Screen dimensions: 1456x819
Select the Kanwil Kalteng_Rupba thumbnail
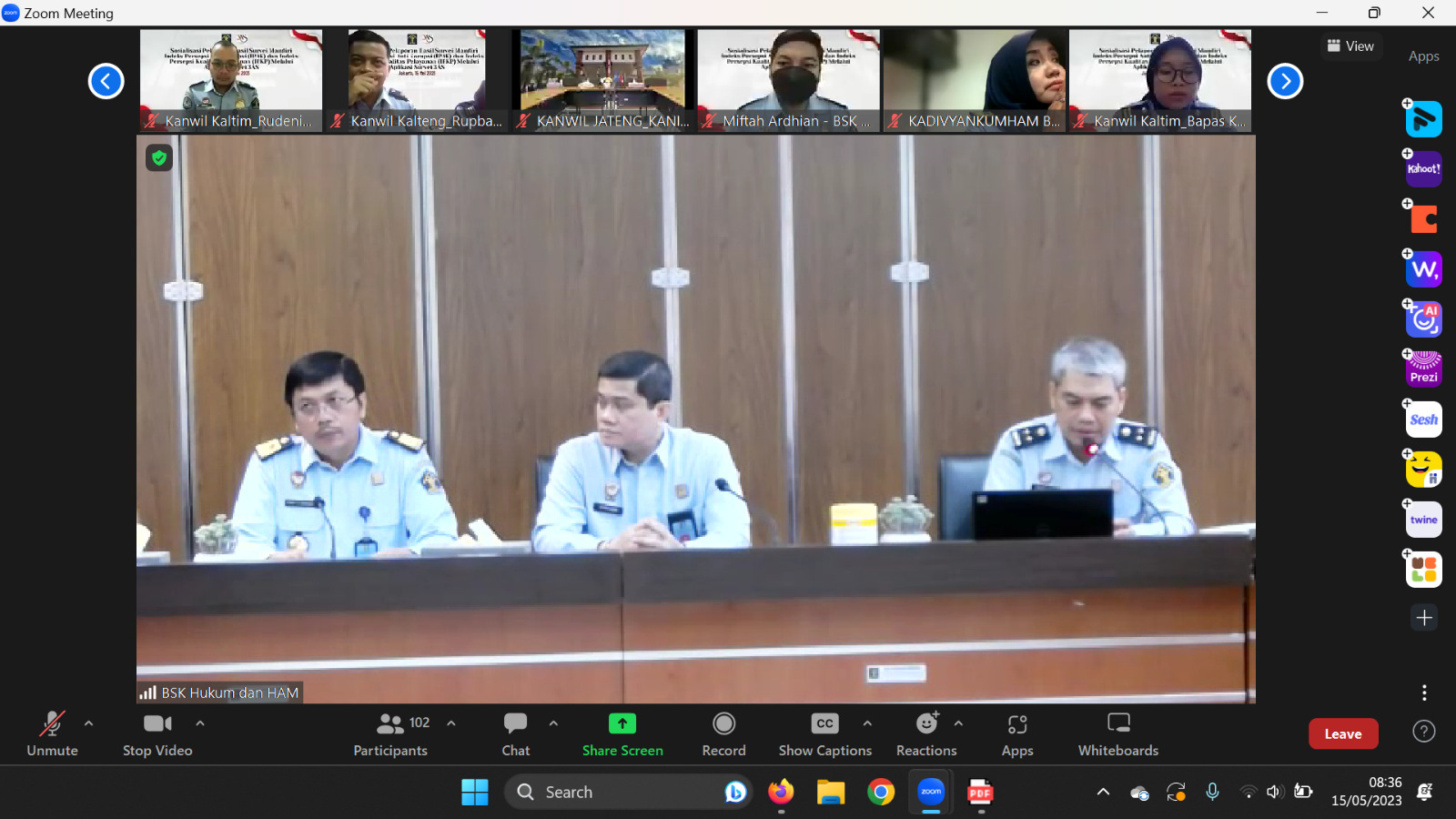417,81
